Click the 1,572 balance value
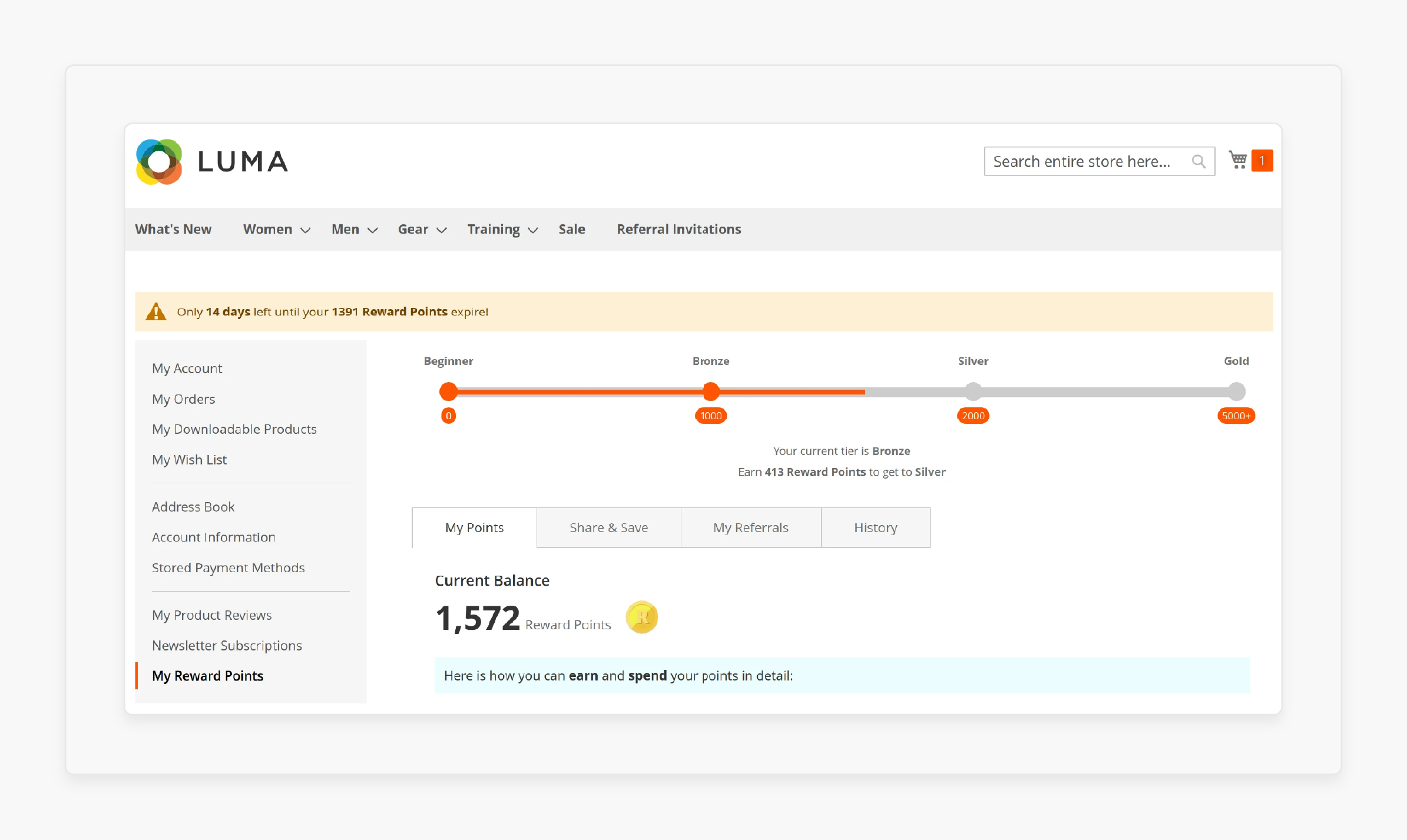1407x840 pixels. [x=478, y=618]
